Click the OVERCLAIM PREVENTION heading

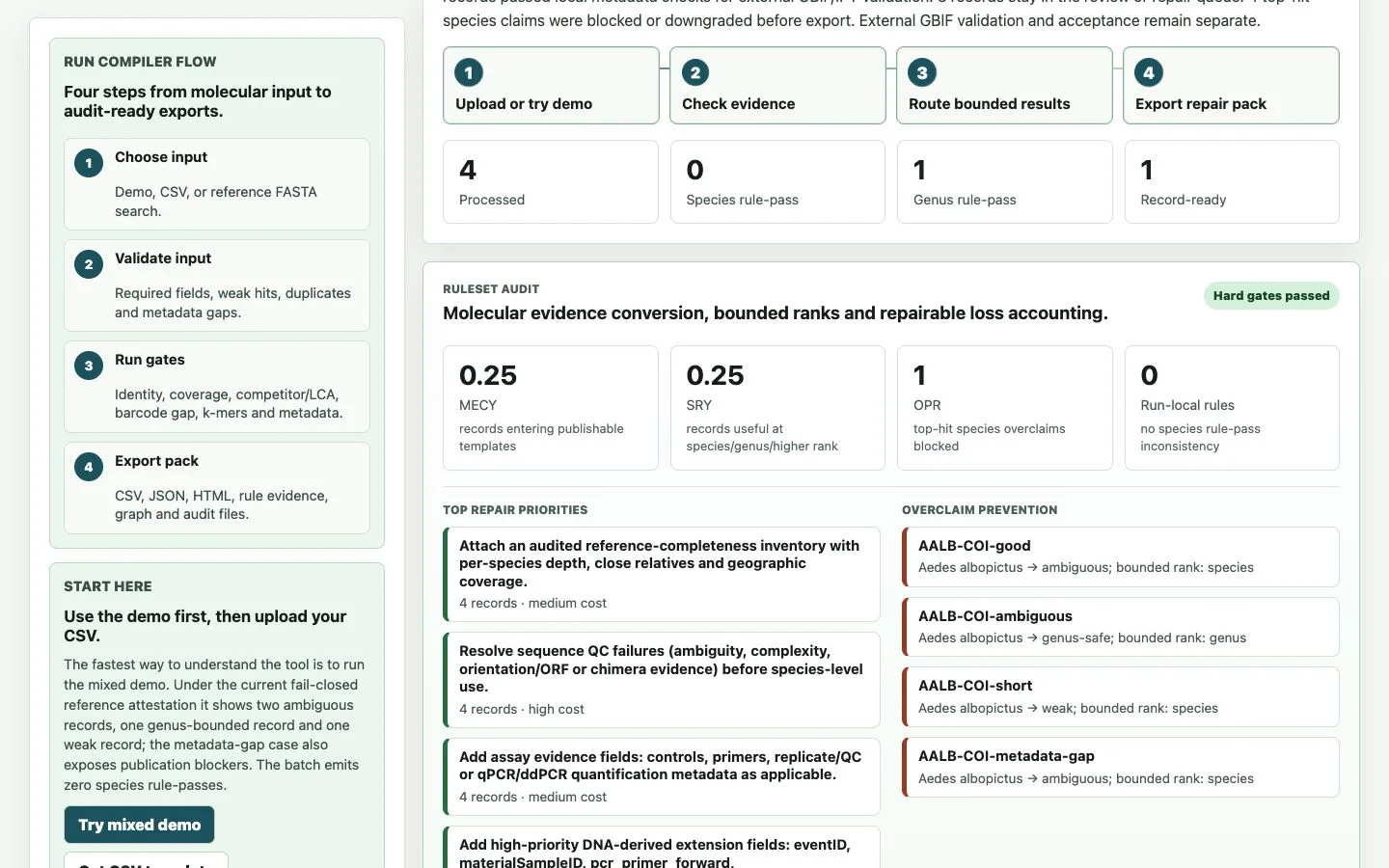click(980, 510)
